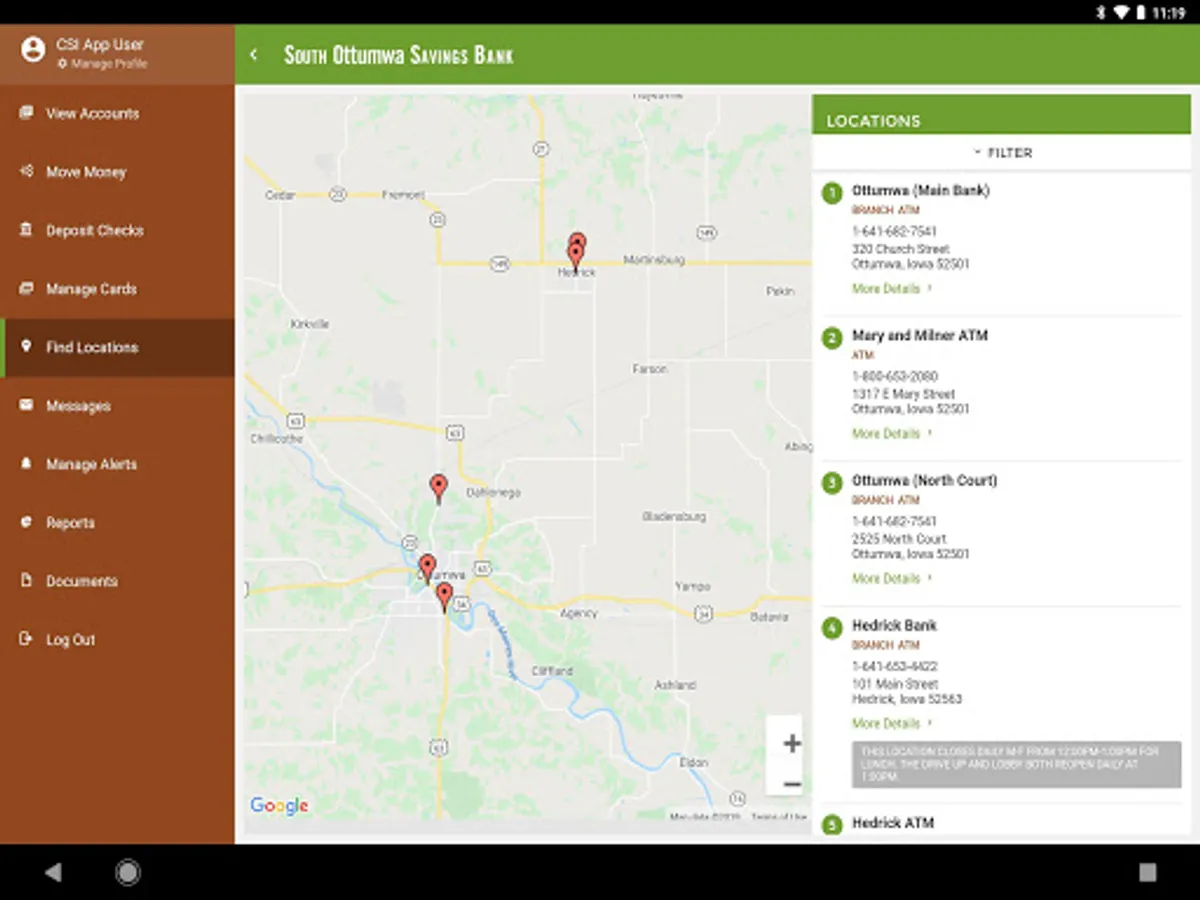Click the Google logo on the map
The width and height of the screenshot is (1200, 900).
point(279,806)
